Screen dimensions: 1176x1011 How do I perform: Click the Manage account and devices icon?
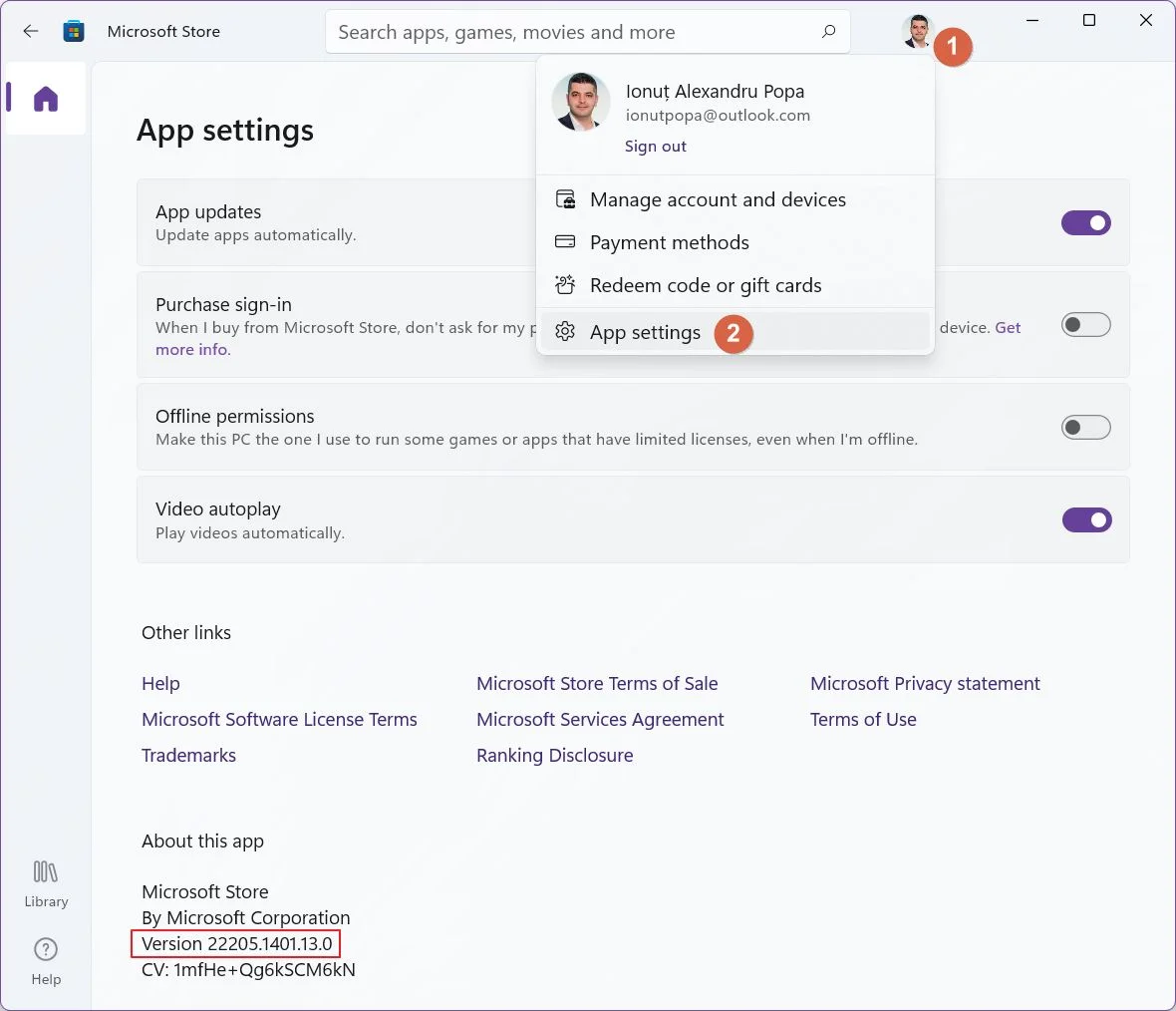click(565, 199)
